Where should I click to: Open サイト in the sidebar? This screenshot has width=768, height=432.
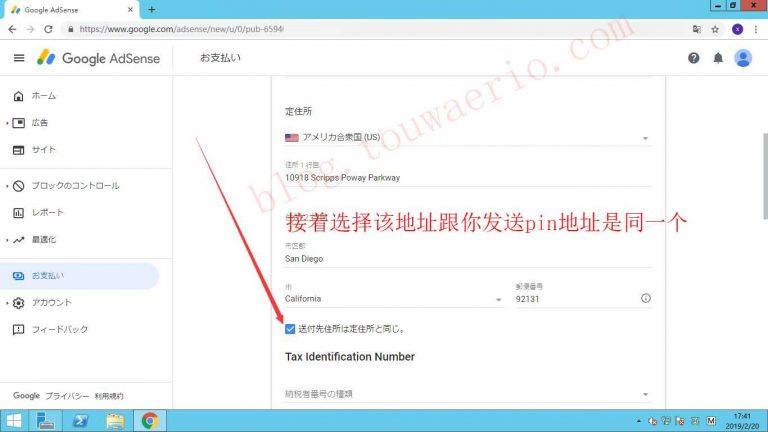(44, 150)
